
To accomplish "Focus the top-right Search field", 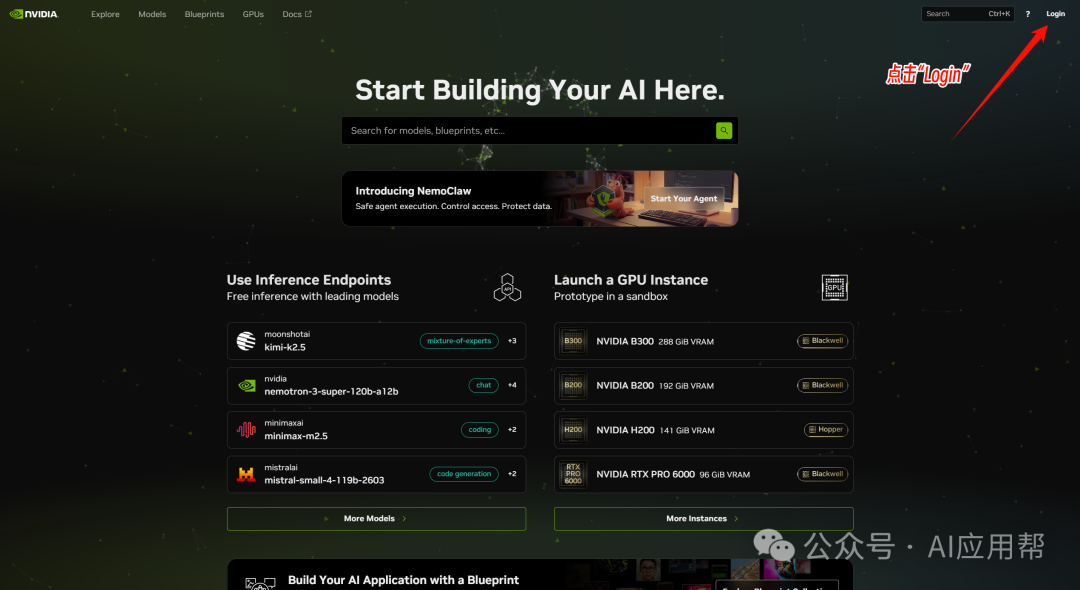I will coord(967,14).
